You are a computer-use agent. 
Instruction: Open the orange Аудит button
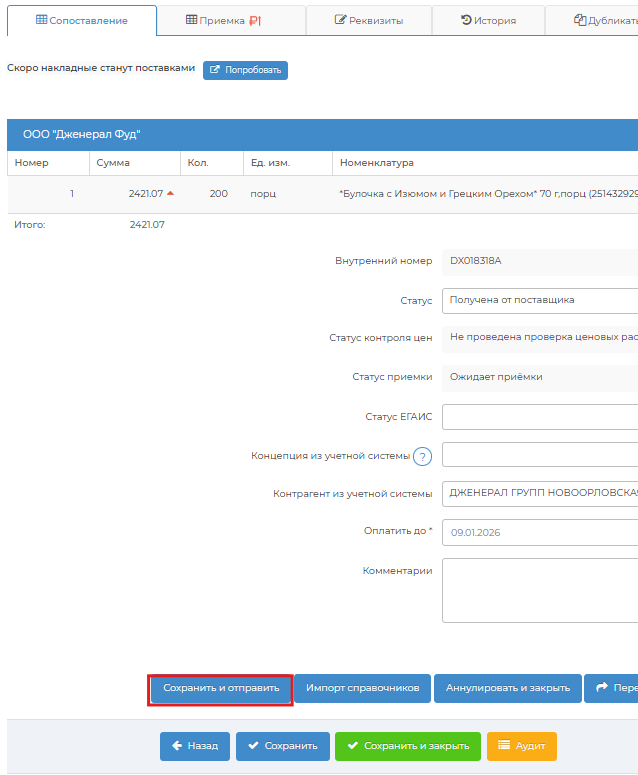[x=521, y=746]
